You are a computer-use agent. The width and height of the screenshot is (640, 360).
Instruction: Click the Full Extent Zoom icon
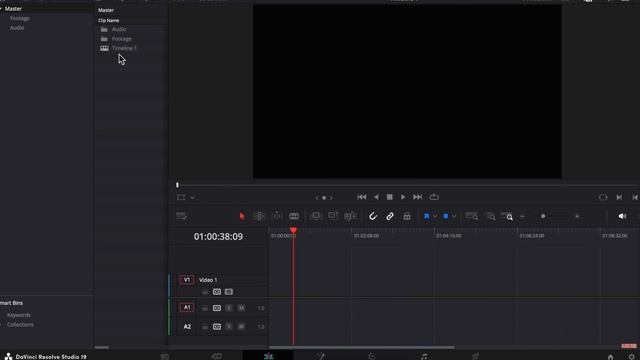point(472,216)
